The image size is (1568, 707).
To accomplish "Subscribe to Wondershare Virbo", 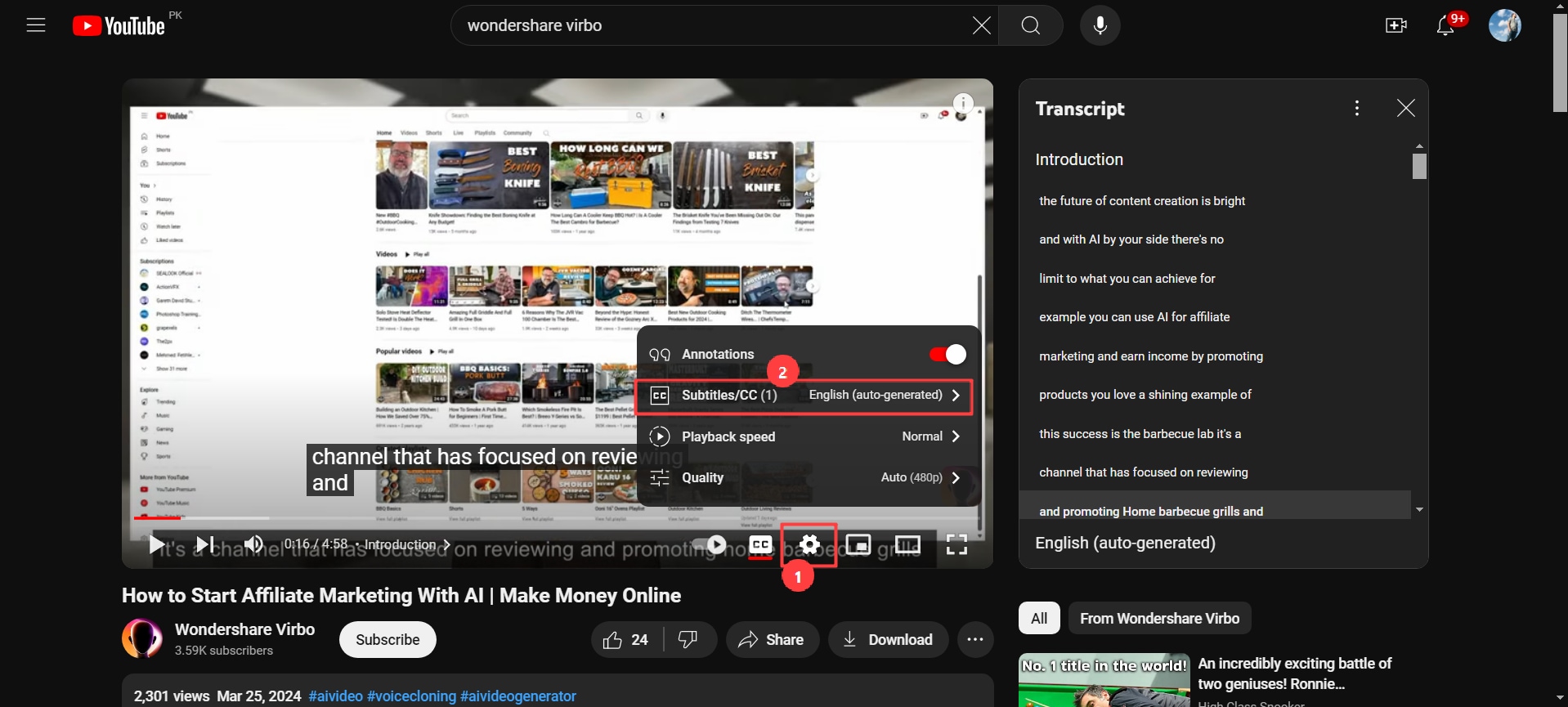I will (x=388, y=639).
